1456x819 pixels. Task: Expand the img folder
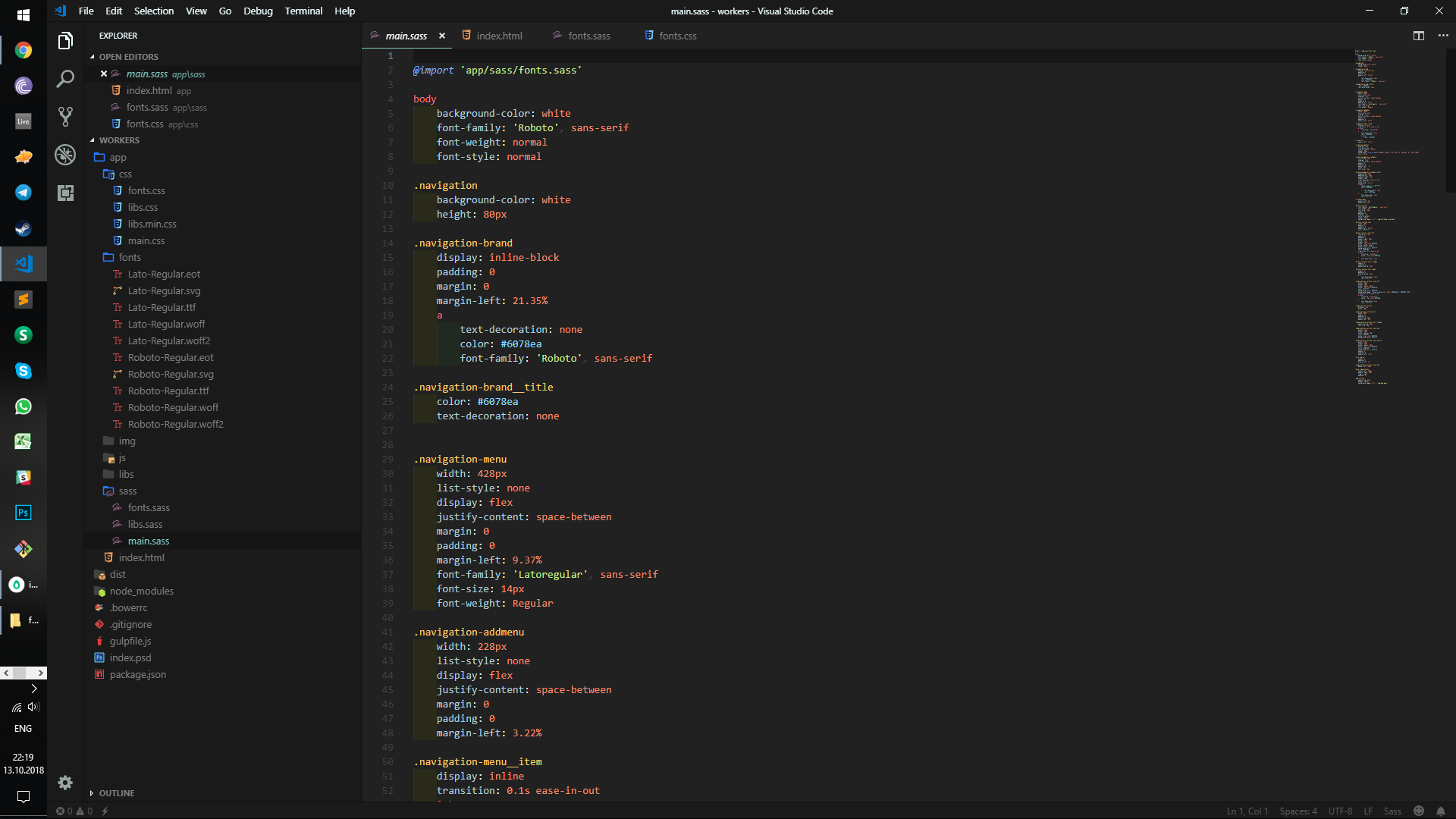(x=127, y=441)
